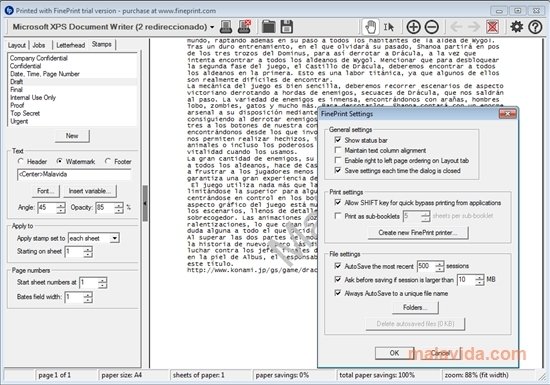Click the AutoSave sessions spinner

click(440, 266)
